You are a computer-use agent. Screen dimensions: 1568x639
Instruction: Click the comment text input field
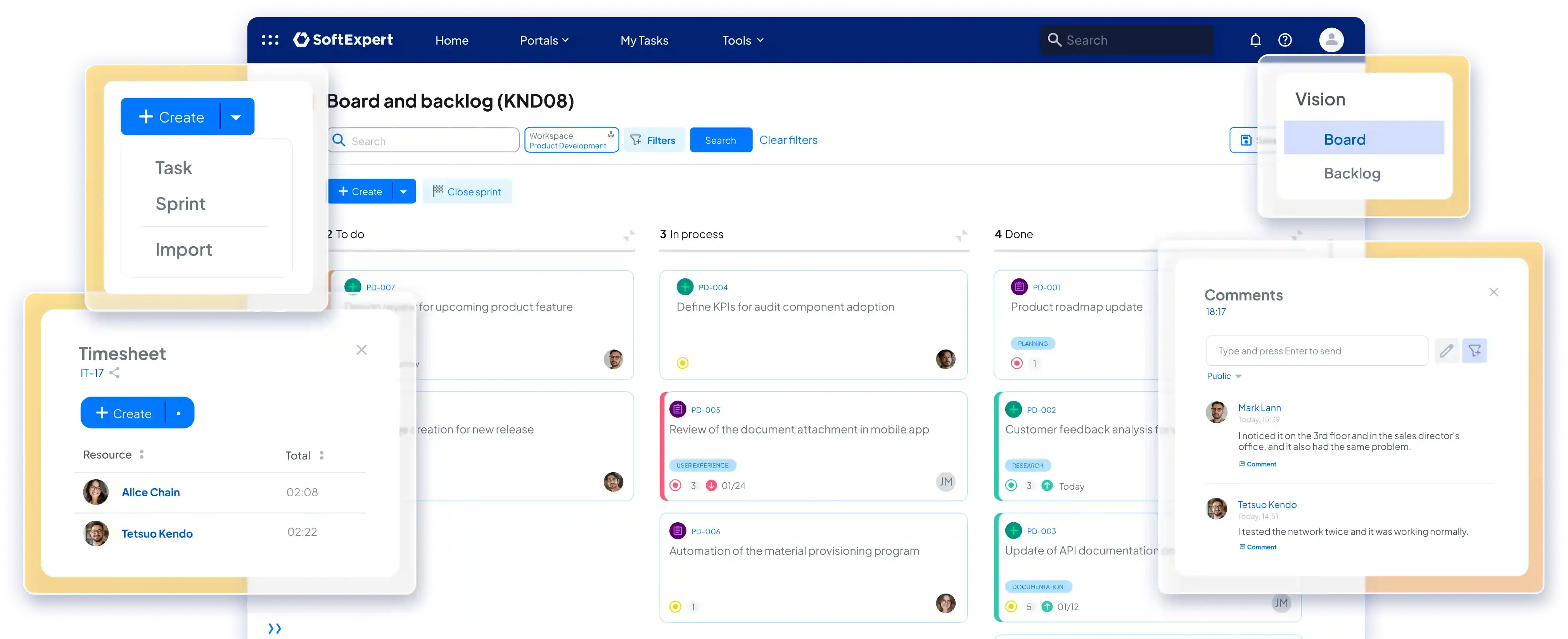coord(1317,351)
